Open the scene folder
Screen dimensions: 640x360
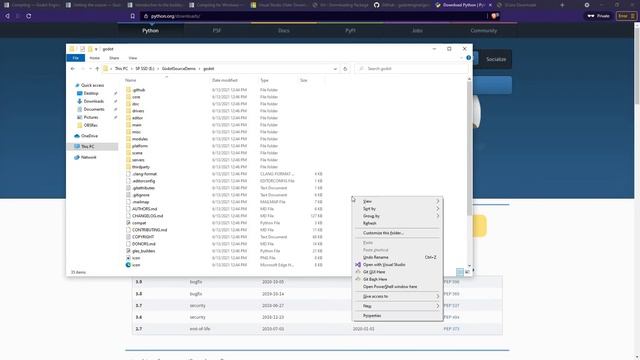pyautogui.click(x=137, y=153)
